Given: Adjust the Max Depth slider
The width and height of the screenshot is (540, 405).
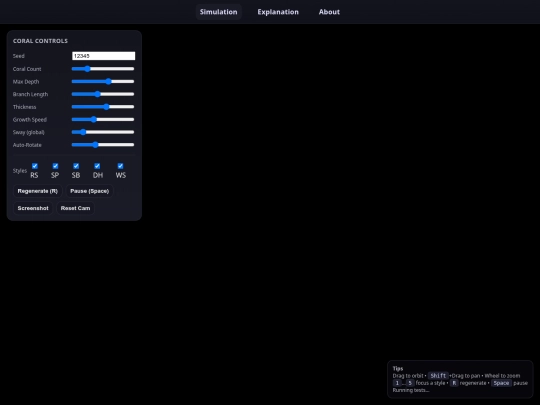Looking at the screenshot, I should pos(103,82).
